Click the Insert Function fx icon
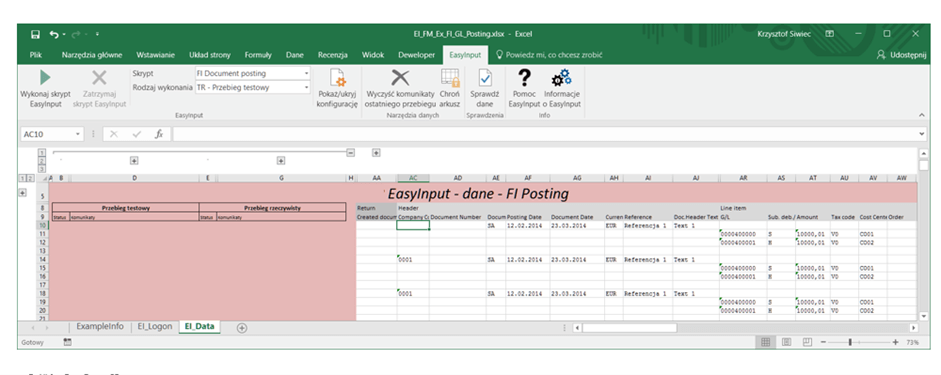The image size is (941, 375). click(159, 134)
